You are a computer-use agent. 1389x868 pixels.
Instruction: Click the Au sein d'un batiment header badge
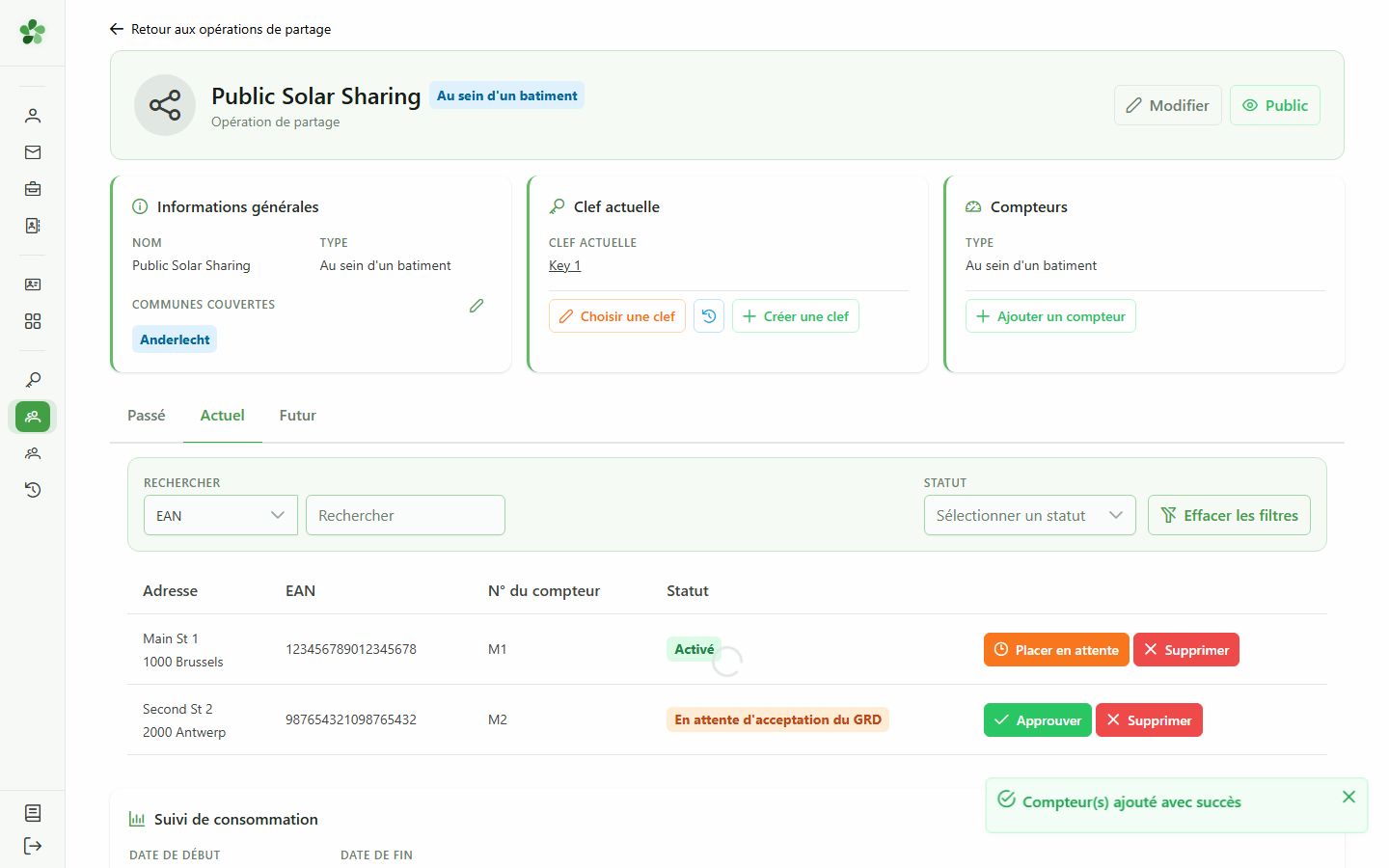tap(506, 95)
